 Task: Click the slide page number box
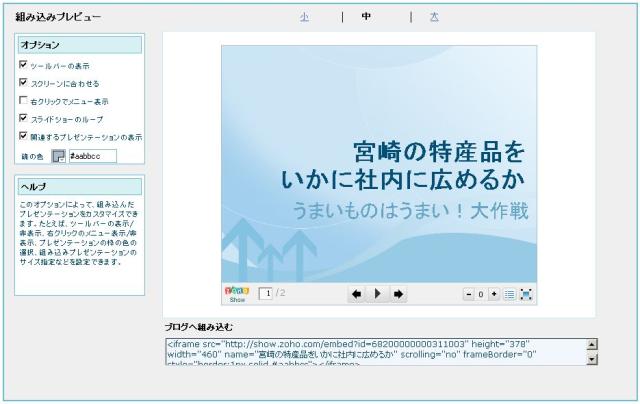(x=266, y=293)
